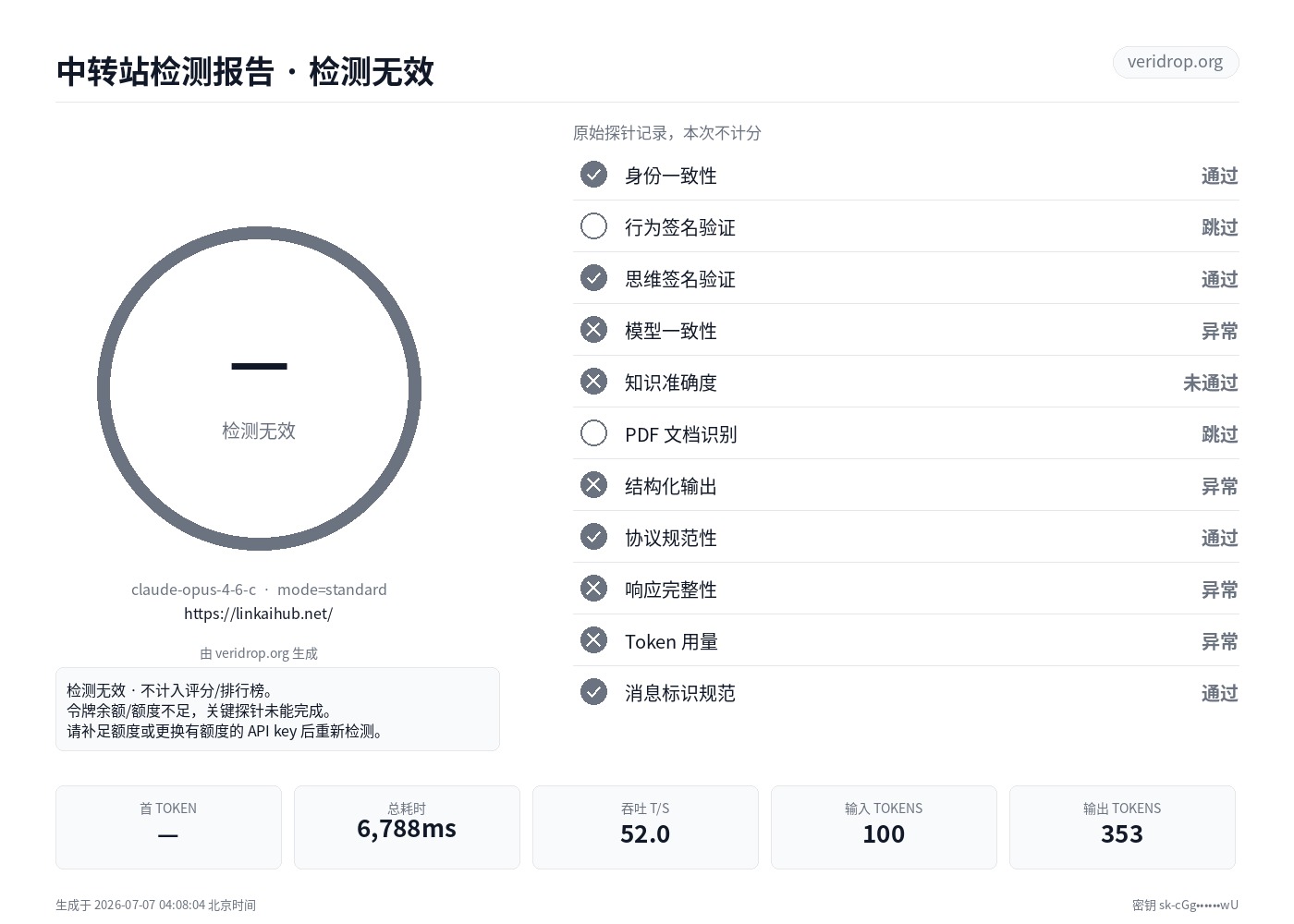Click the cross icon beside 知识准确度
The image size is (1294, 924).
pyautogui.click(x=593, y=382)
